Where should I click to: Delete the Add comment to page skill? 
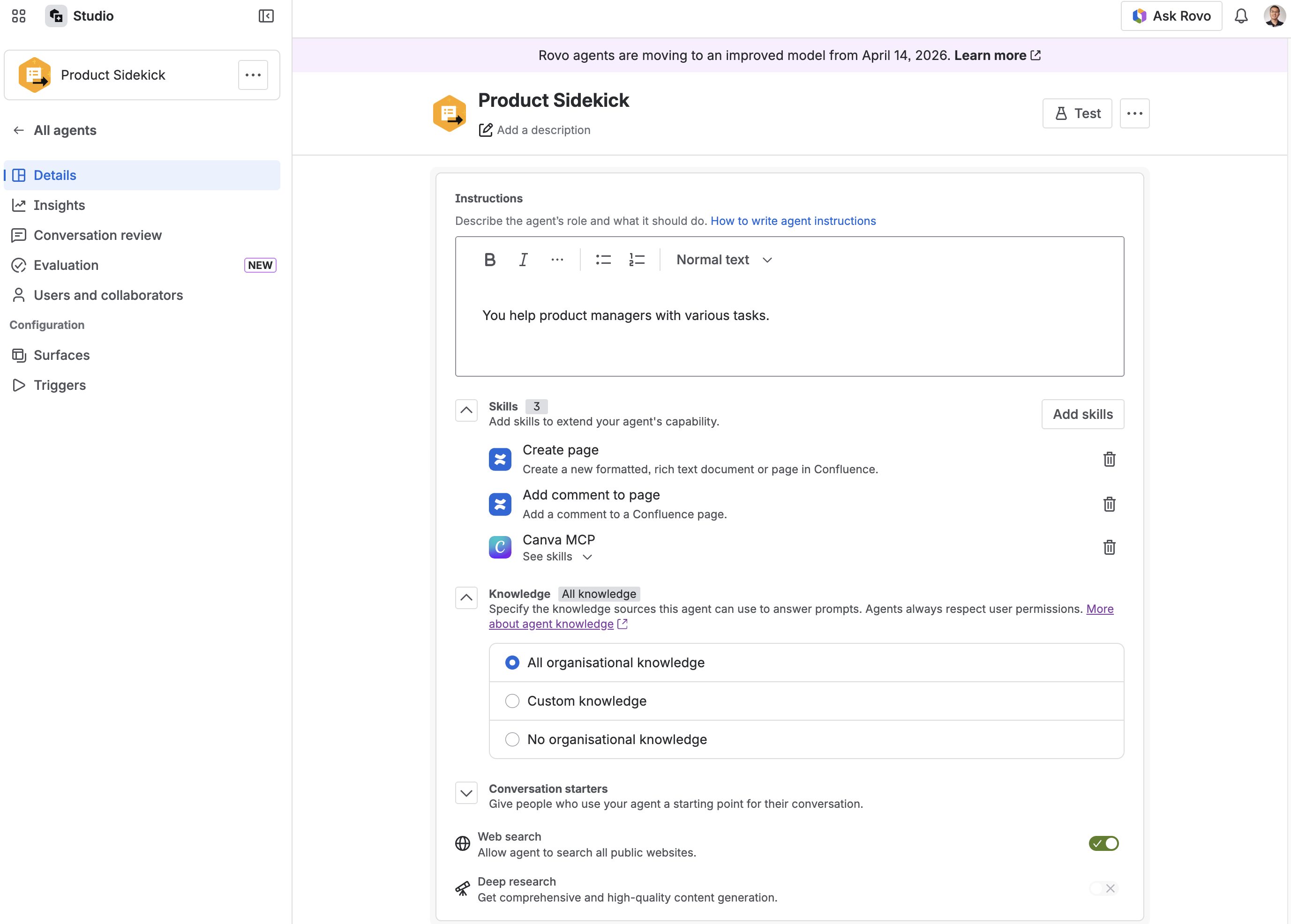1109,504
